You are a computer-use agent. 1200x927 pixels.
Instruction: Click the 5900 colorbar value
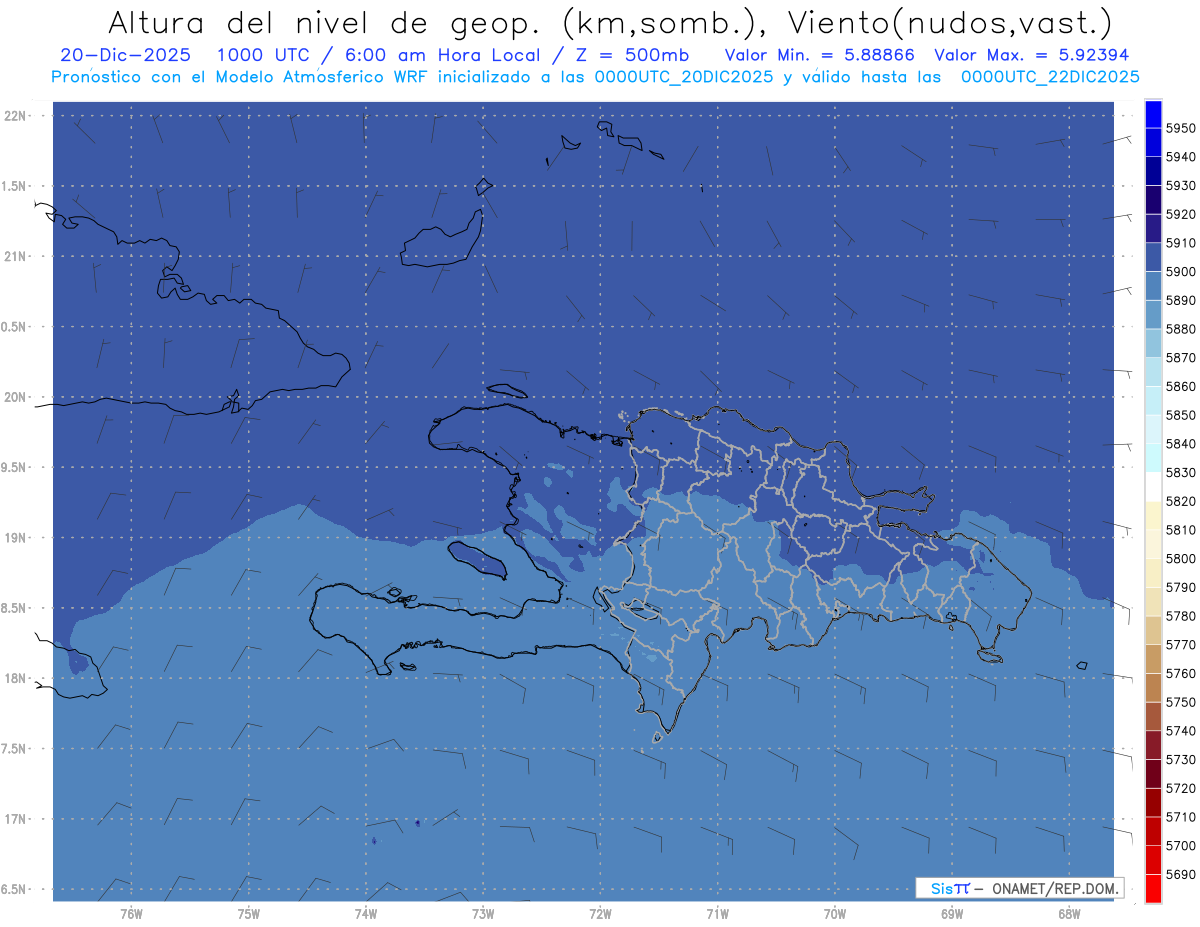pos(1180,272)
